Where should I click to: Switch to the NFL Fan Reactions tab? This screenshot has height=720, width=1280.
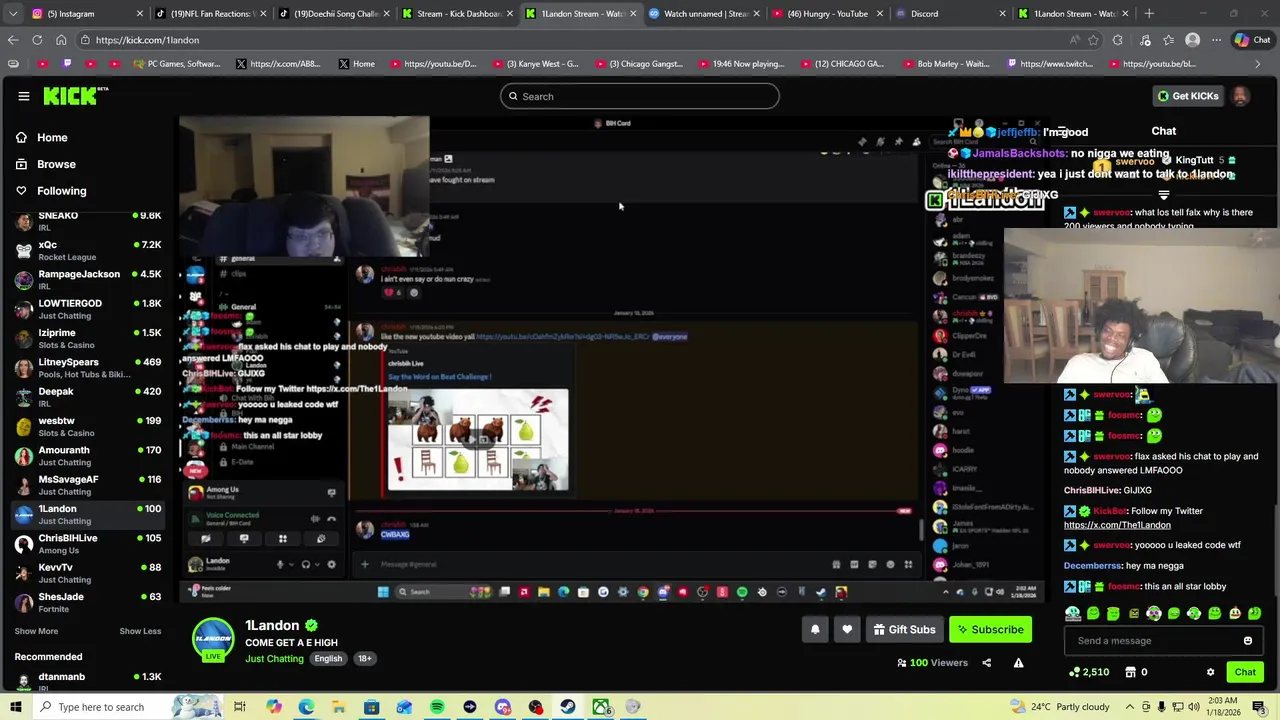point(210,14)
